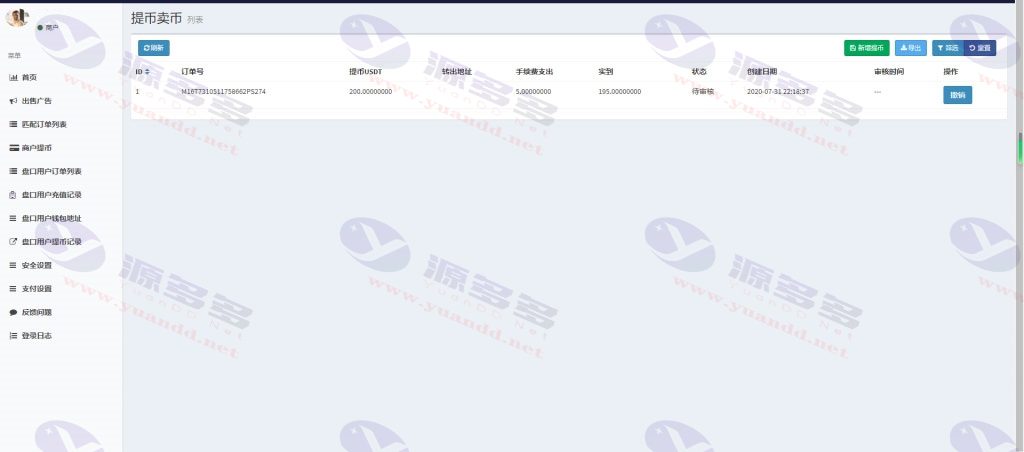Image resolution: width=1024 pixels, height=452 pixels.
Task: Click the page vertical scrollbar thumb
Action: (1020, 149)
